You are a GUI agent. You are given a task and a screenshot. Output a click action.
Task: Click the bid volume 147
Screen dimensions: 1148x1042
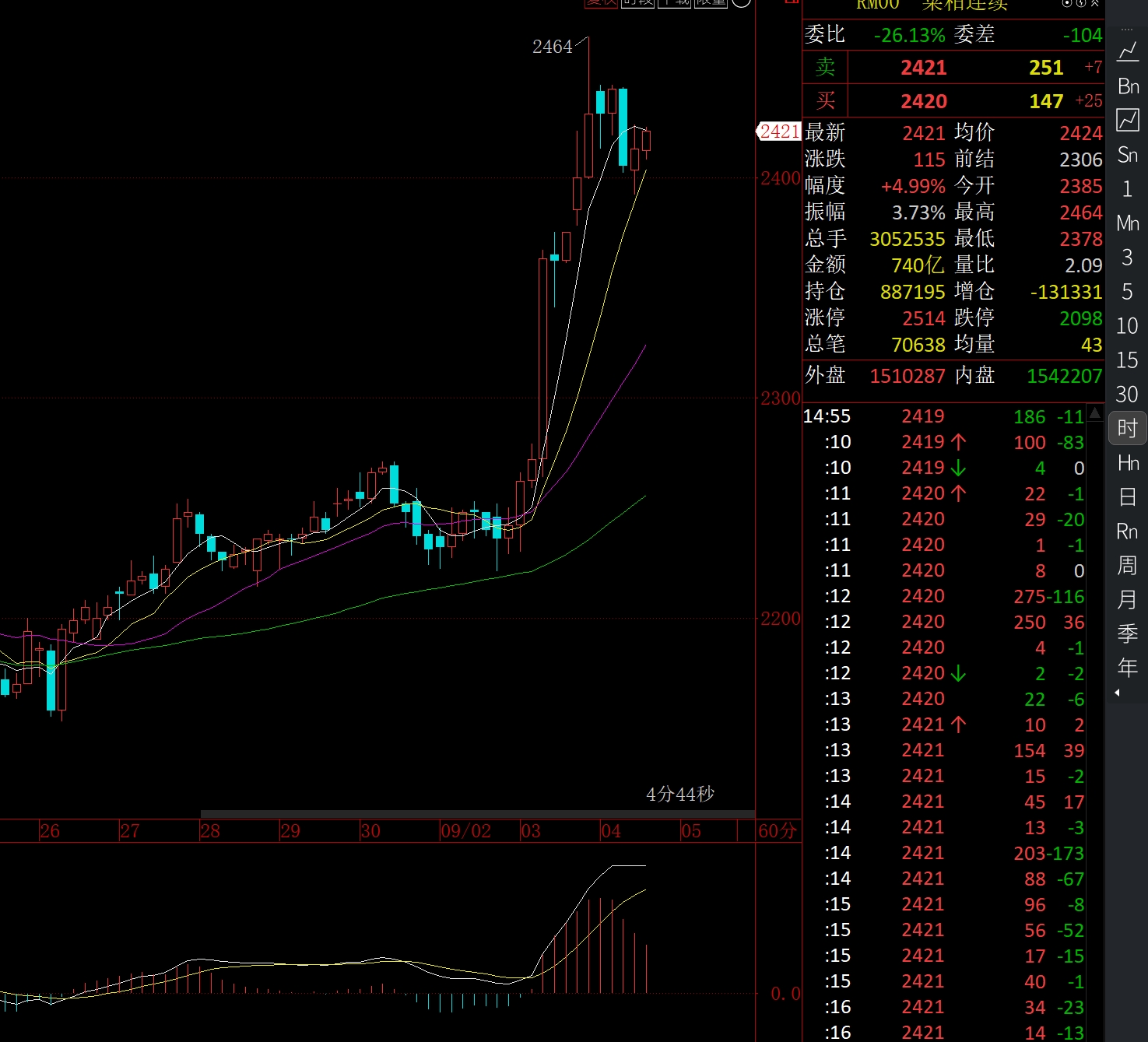(x=1046, y=101)
